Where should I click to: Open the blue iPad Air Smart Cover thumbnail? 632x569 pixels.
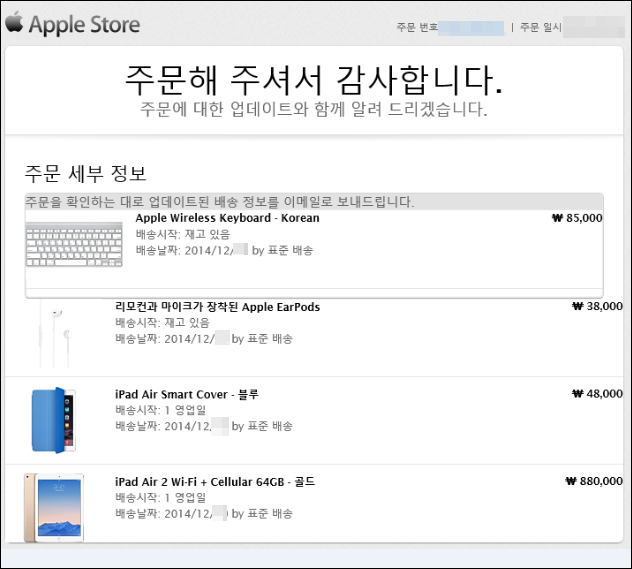pos(54,420)
